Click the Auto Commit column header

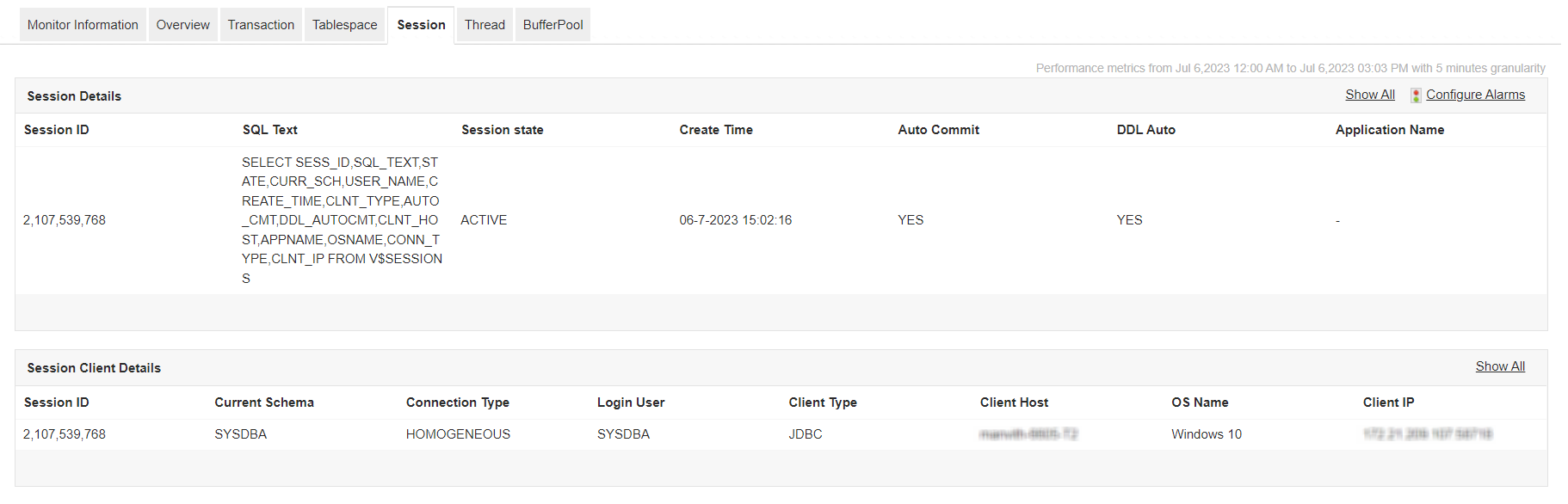tap(938, 130)
